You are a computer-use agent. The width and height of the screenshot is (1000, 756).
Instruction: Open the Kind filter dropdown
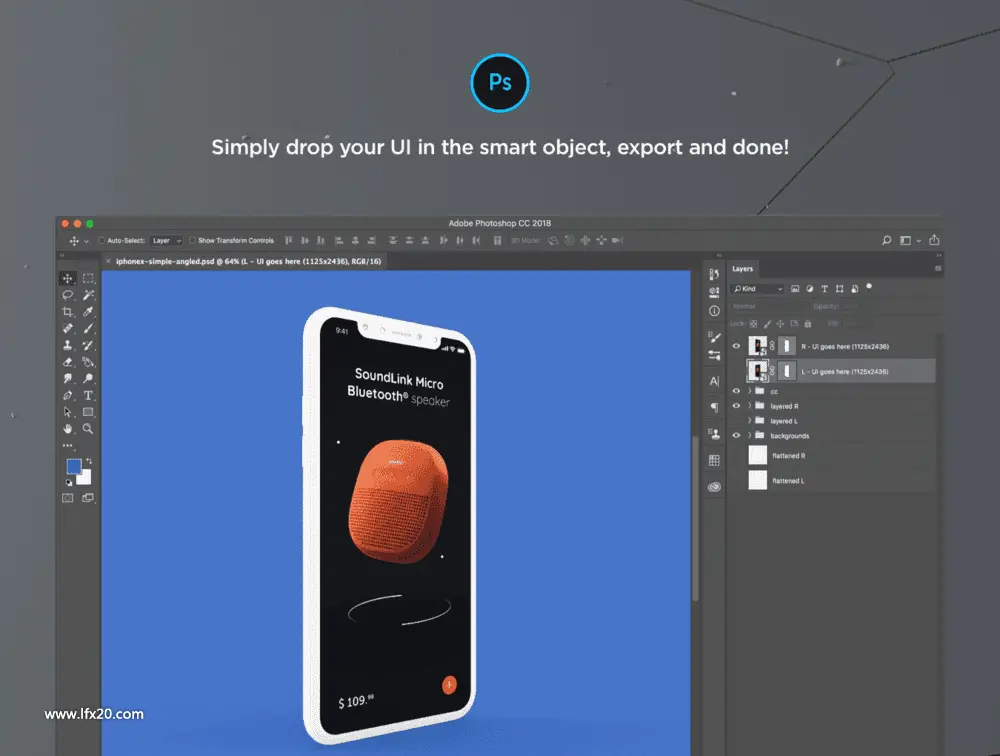(758, 289)
